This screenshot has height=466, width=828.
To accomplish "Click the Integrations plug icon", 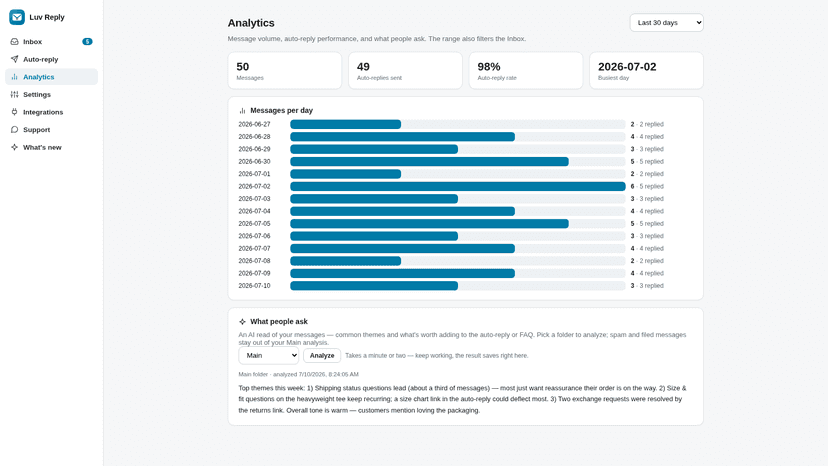I will click(14, 112).
